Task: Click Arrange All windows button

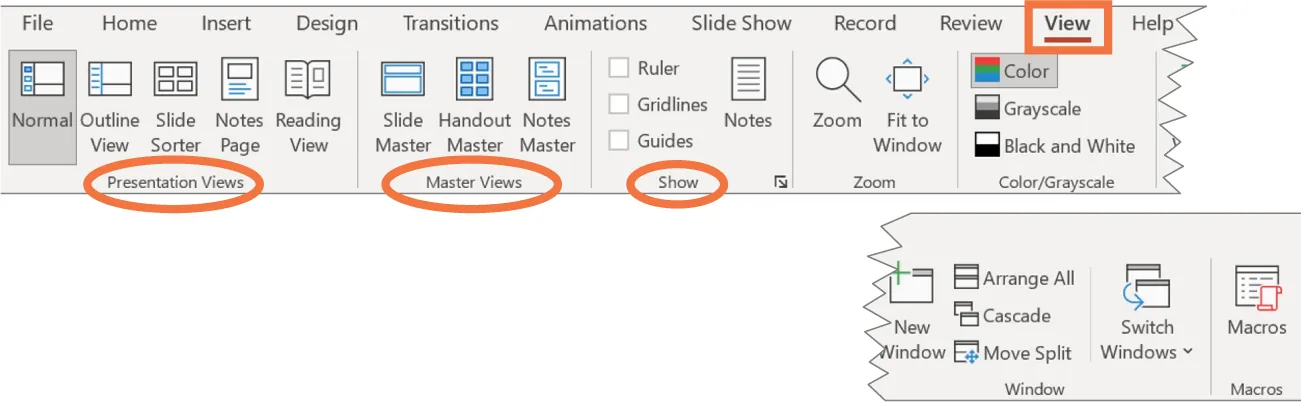Action: [1015, 278]
